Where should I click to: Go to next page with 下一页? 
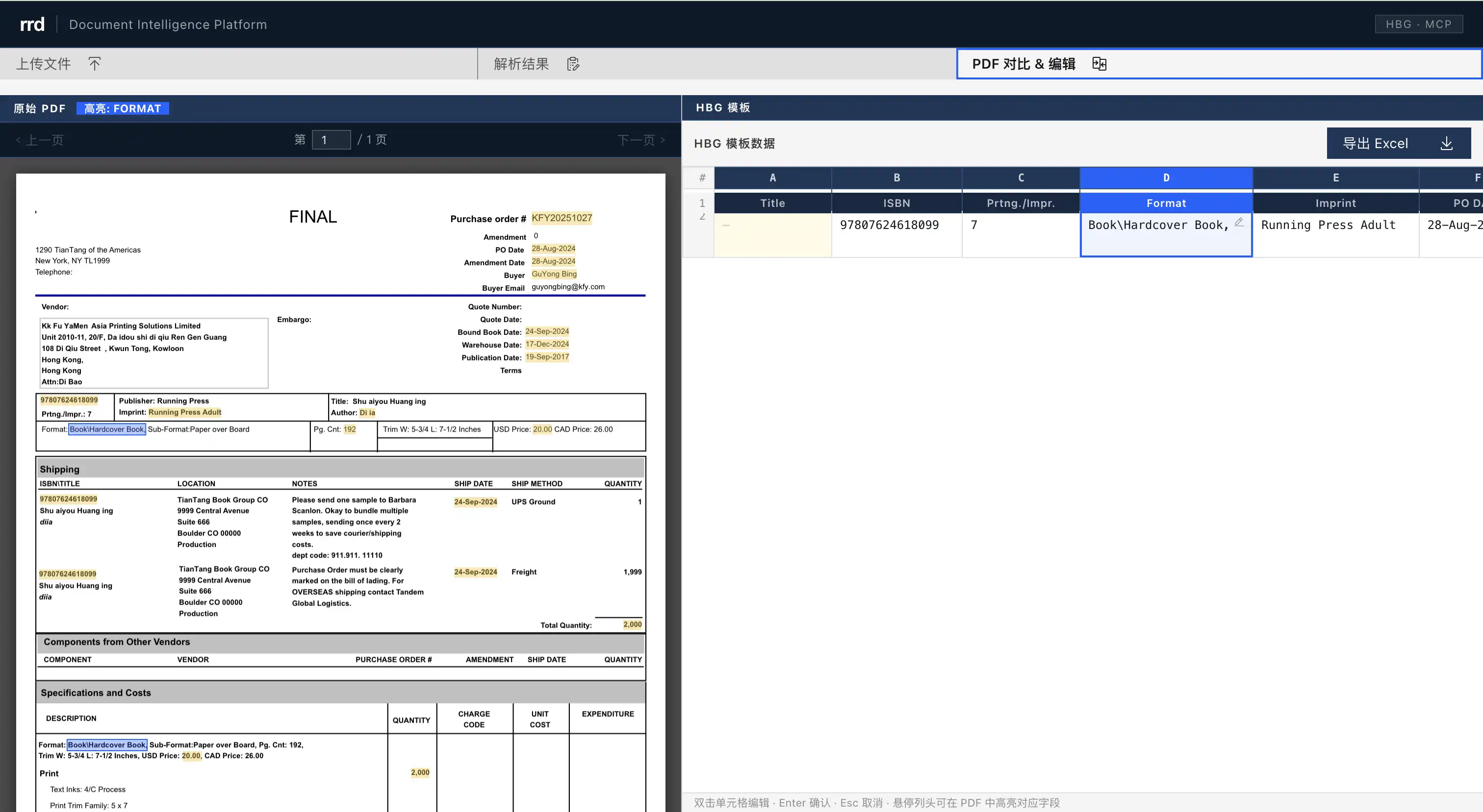(641, 140)
